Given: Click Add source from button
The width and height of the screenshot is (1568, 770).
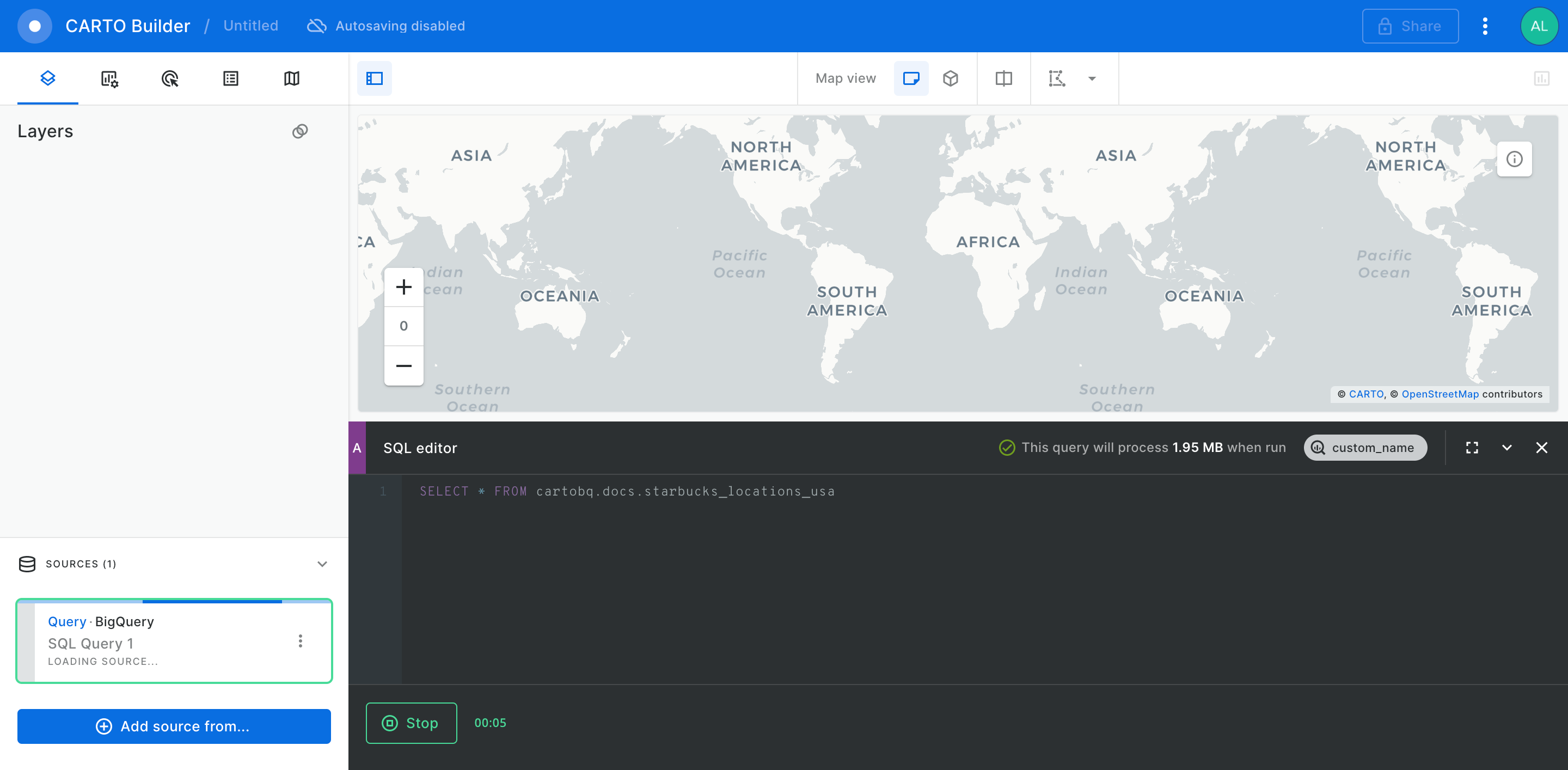Looking at the screenshot, I should pos(174,726).
